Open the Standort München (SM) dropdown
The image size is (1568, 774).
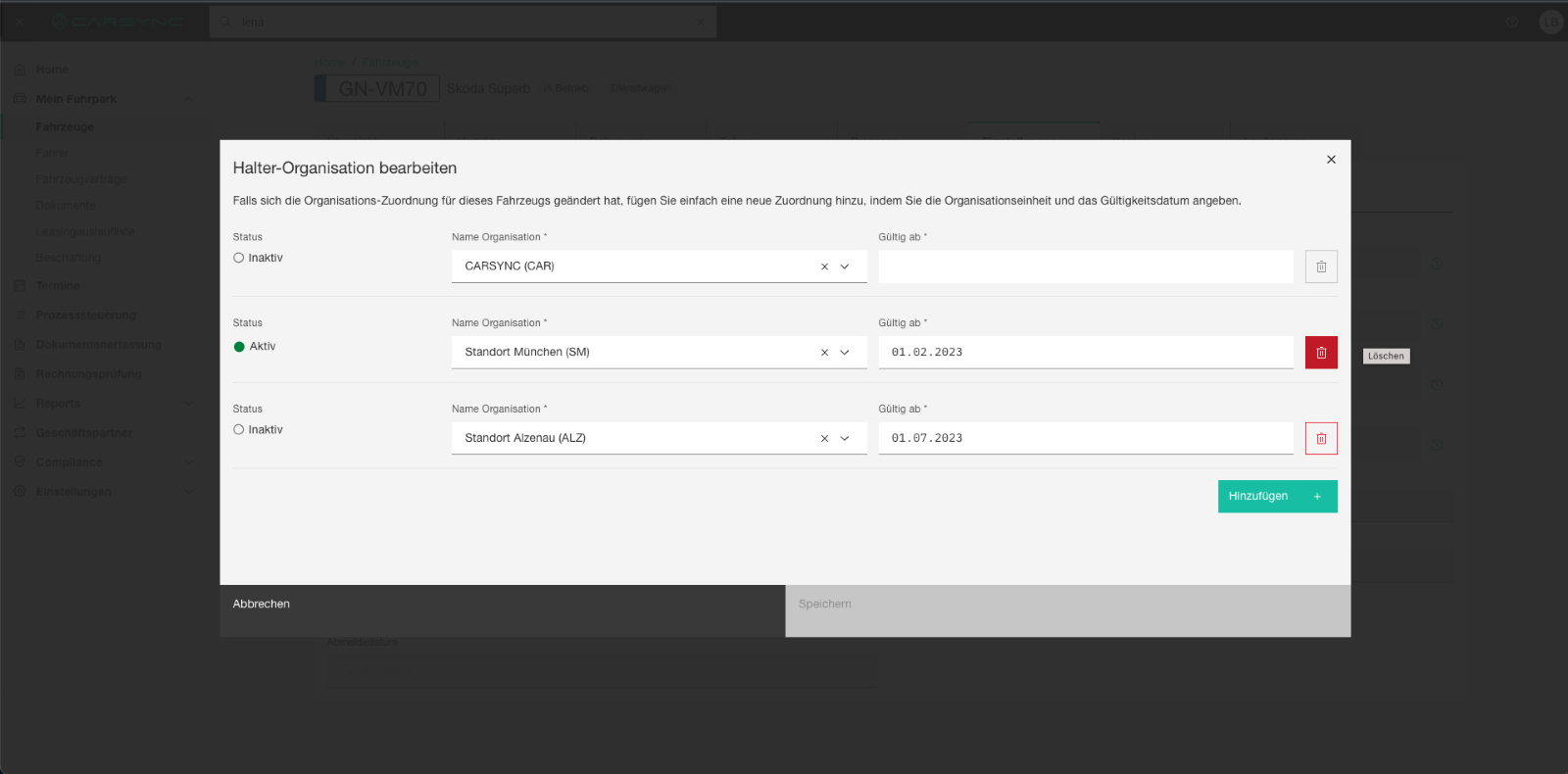pos(845,353)
